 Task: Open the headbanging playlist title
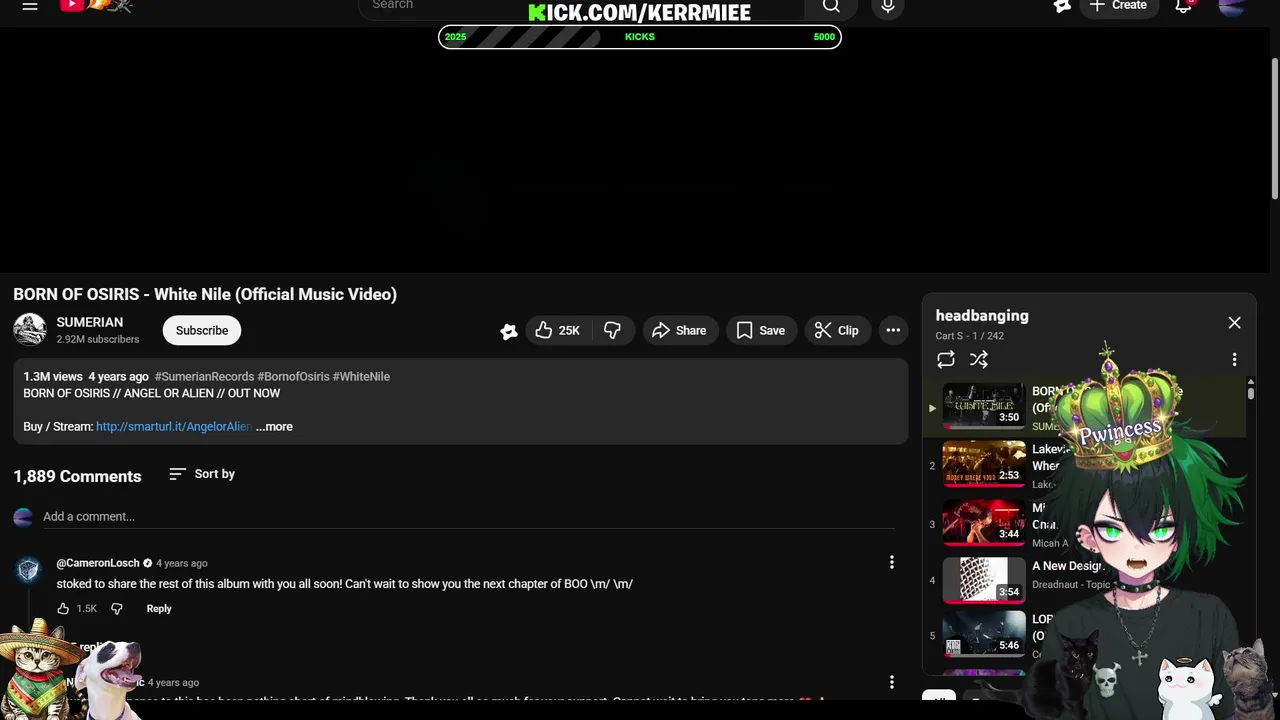(982, 315)
